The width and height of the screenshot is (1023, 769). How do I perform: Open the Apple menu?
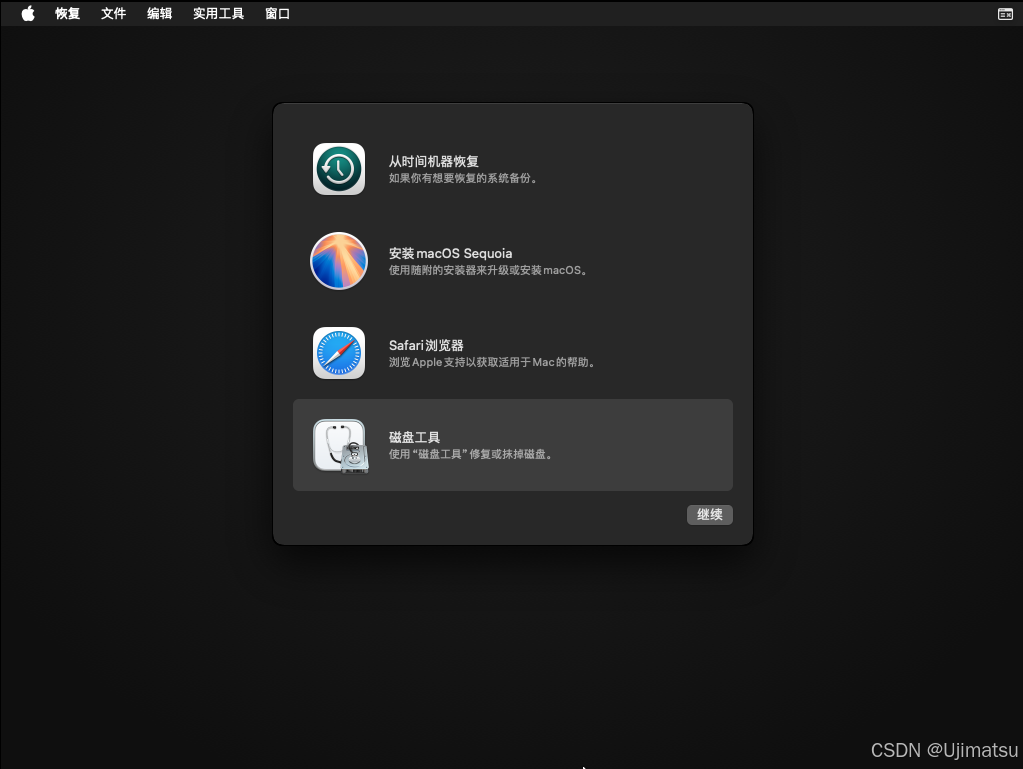(x=27, y=13)
